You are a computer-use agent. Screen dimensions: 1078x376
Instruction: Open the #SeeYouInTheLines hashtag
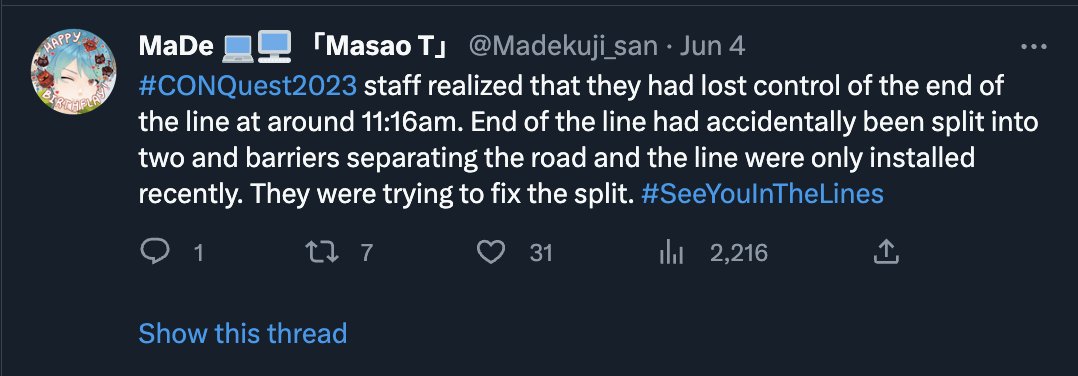tap(761, 195)
